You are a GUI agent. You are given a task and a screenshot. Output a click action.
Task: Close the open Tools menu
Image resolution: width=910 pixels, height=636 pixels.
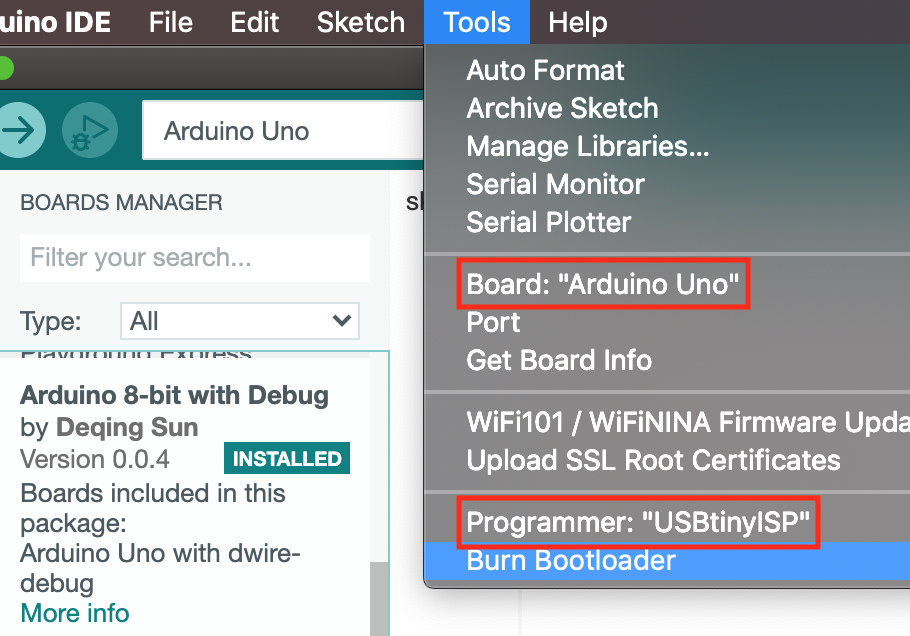coord(476,22)
